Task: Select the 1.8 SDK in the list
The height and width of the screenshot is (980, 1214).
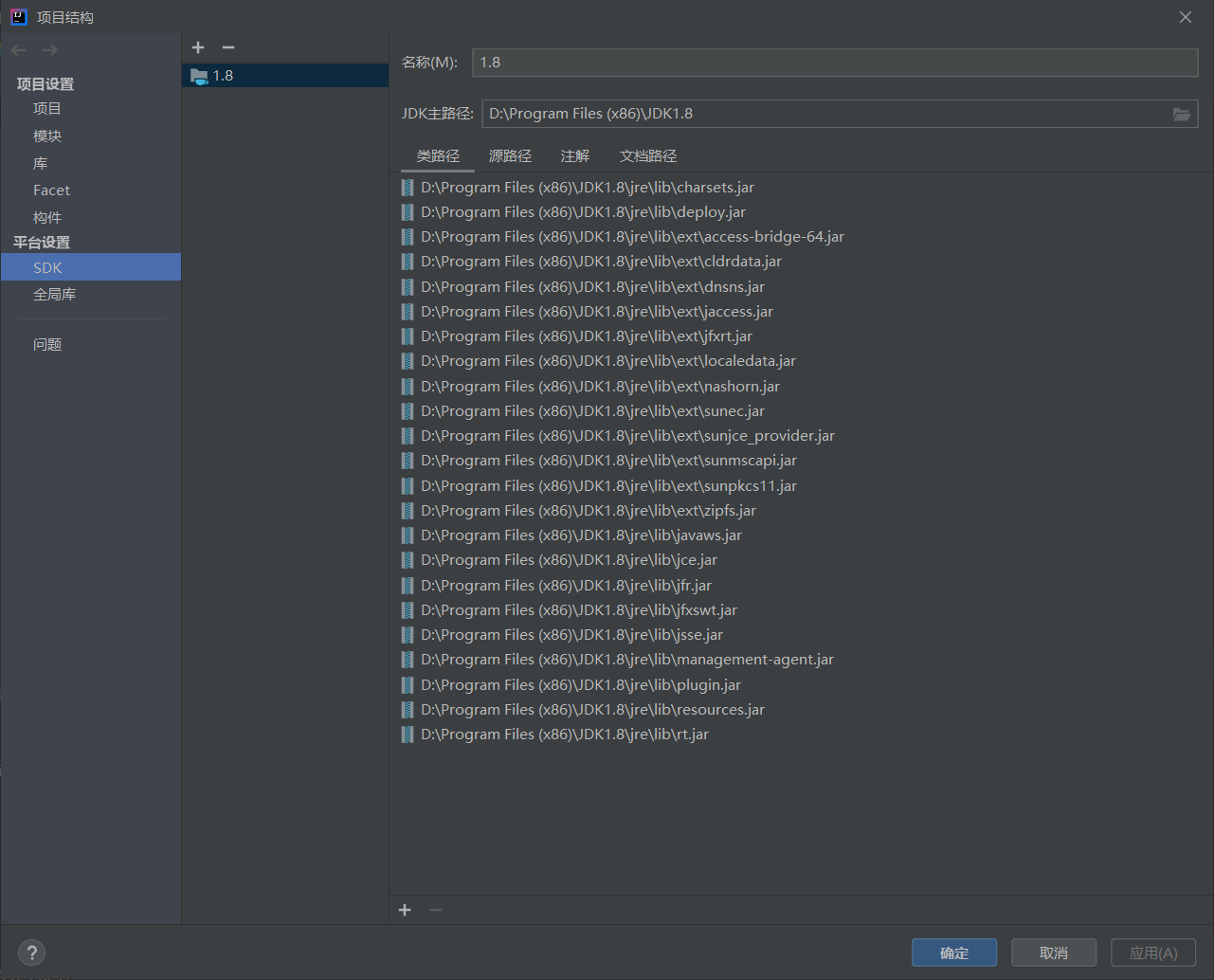Action: pos(226,75)
